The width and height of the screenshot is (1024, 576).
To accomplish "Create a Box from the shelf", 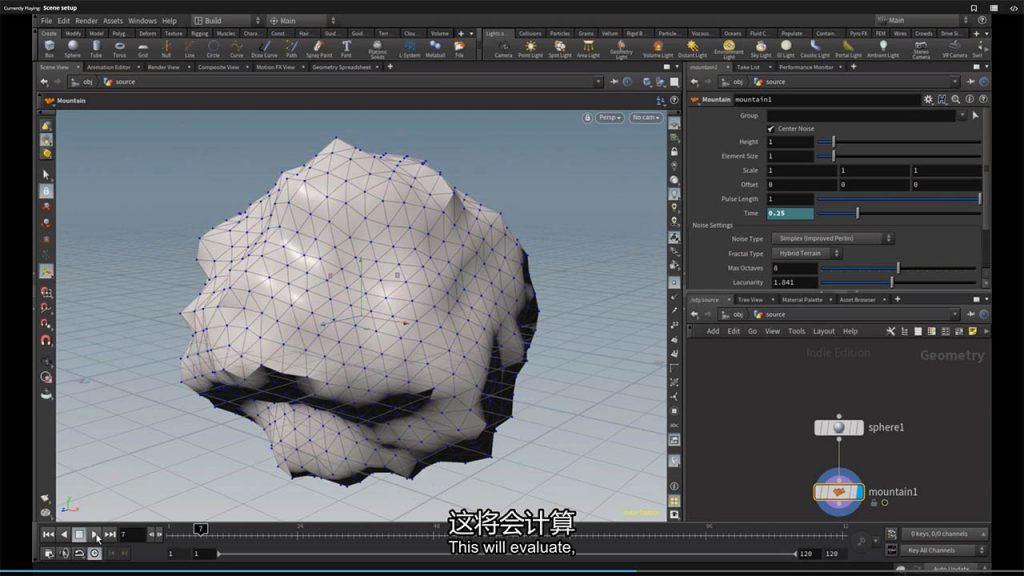I will tap(49, 48).
